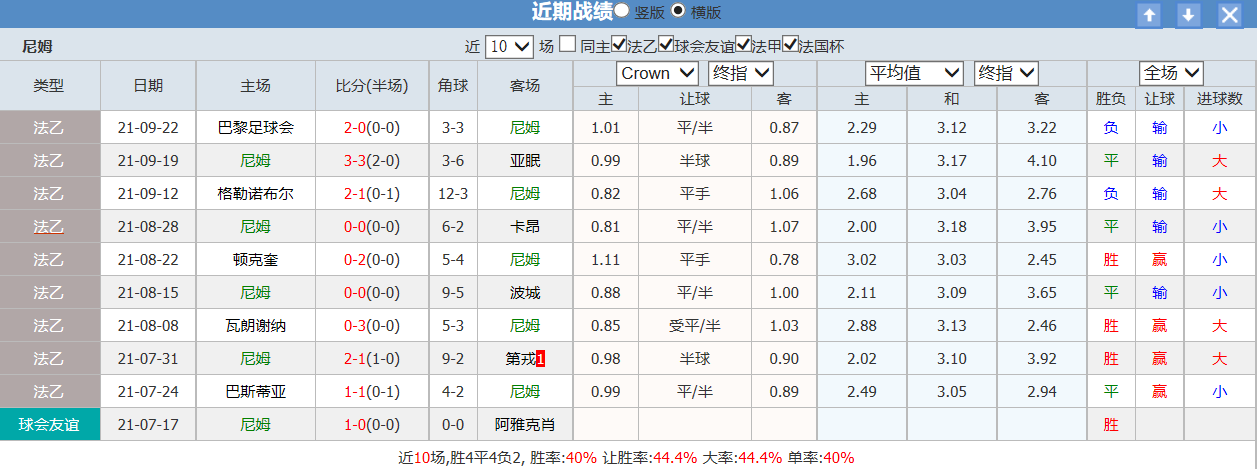The height and width of the screenshot is (469, 1257).
Task: Select the 竖版 radio button
Action: coord(622,11)
